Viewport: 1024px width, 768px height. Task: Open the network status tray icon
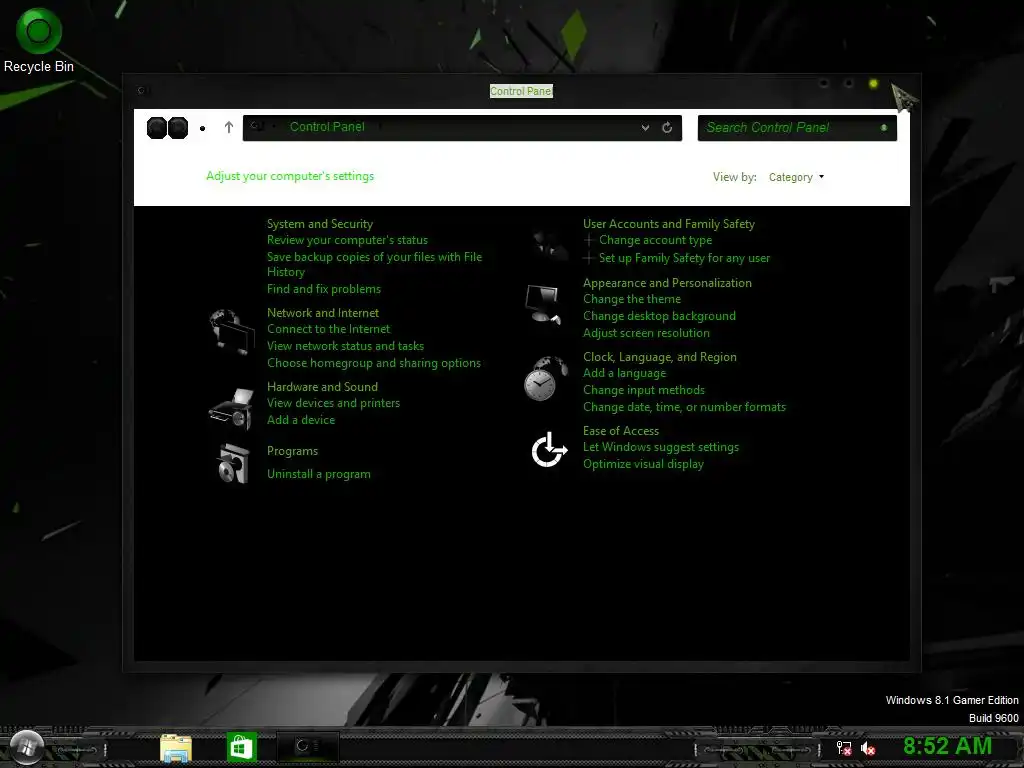[844, 748]
